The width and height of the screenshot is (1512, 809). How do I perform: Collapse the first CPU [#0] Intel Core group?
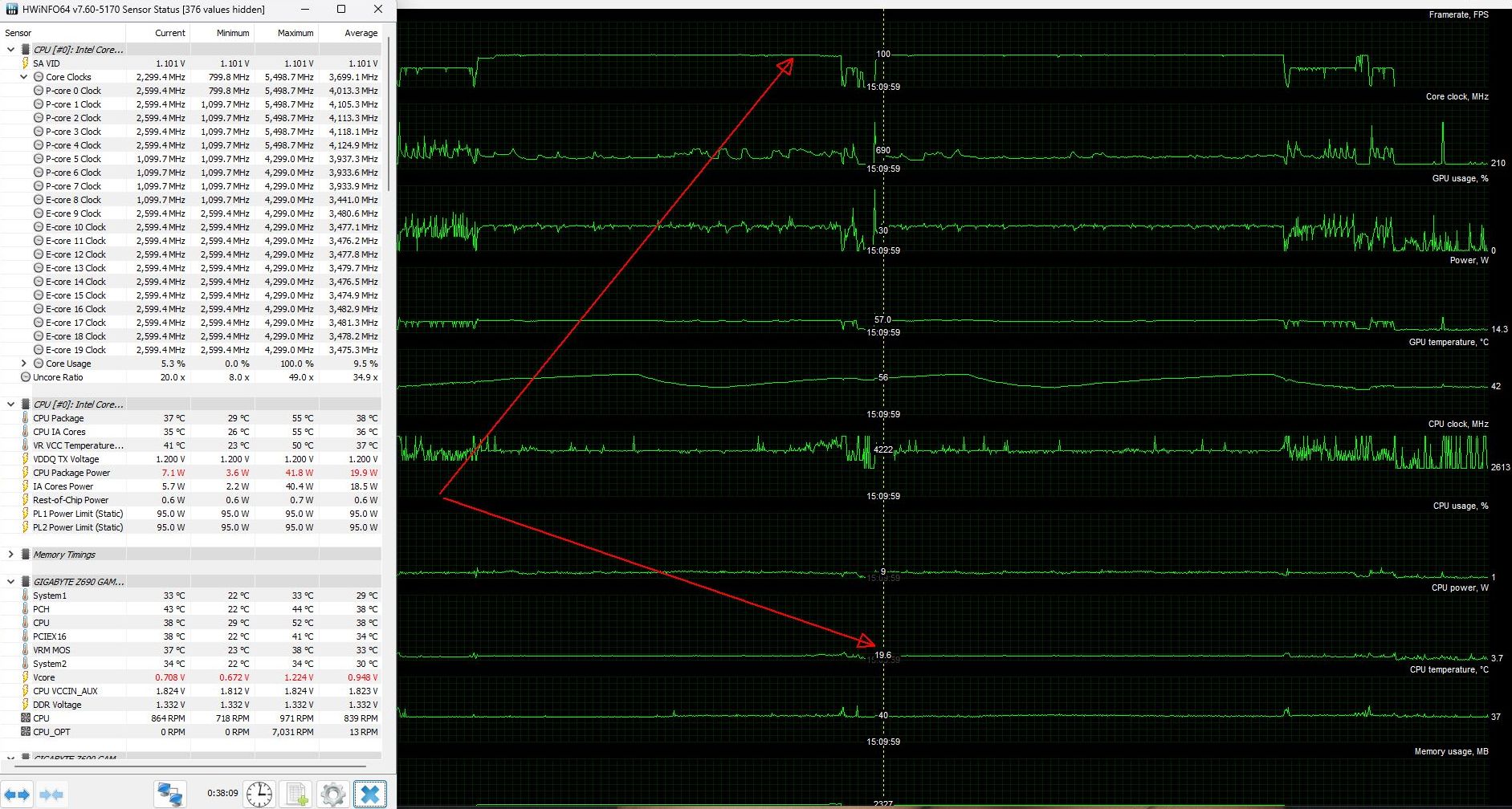click(10, 50)
